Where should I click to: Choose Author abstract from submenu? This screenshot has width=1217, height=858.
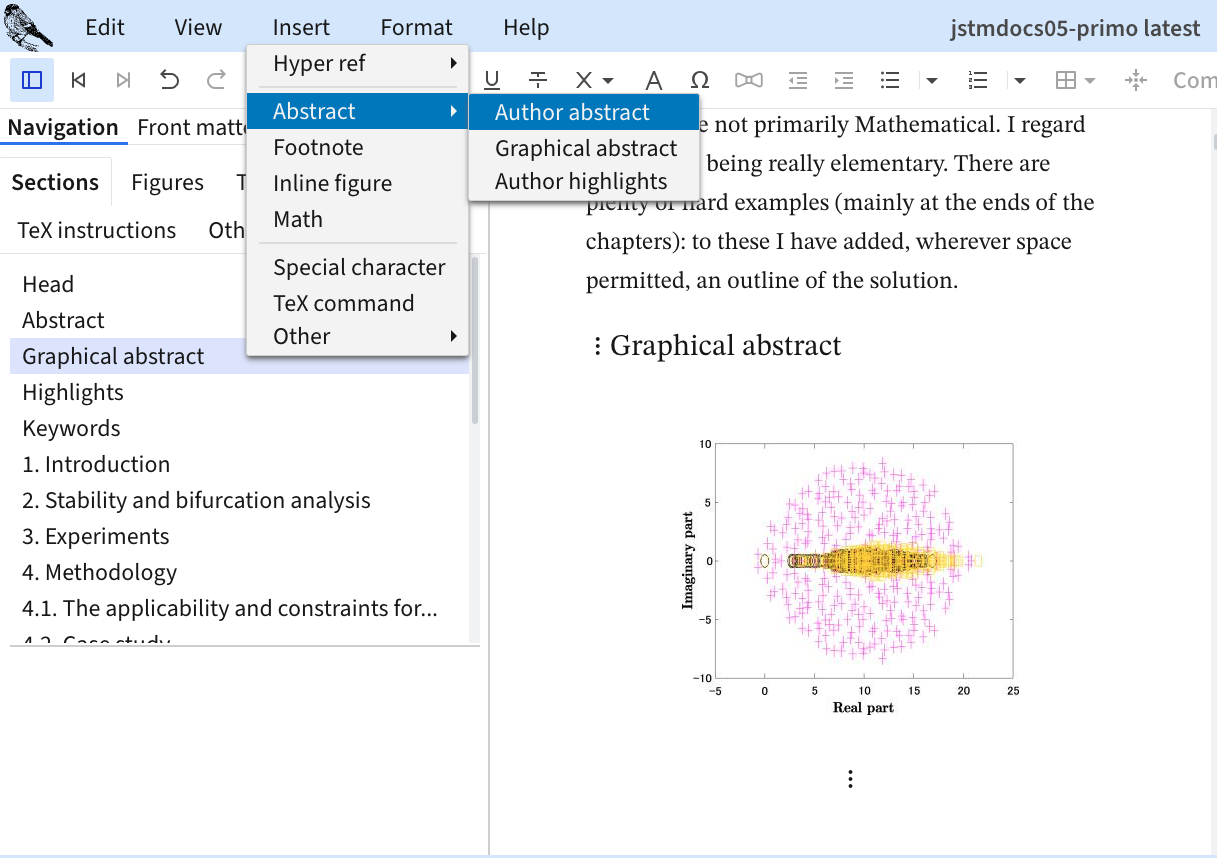(572, 112)
